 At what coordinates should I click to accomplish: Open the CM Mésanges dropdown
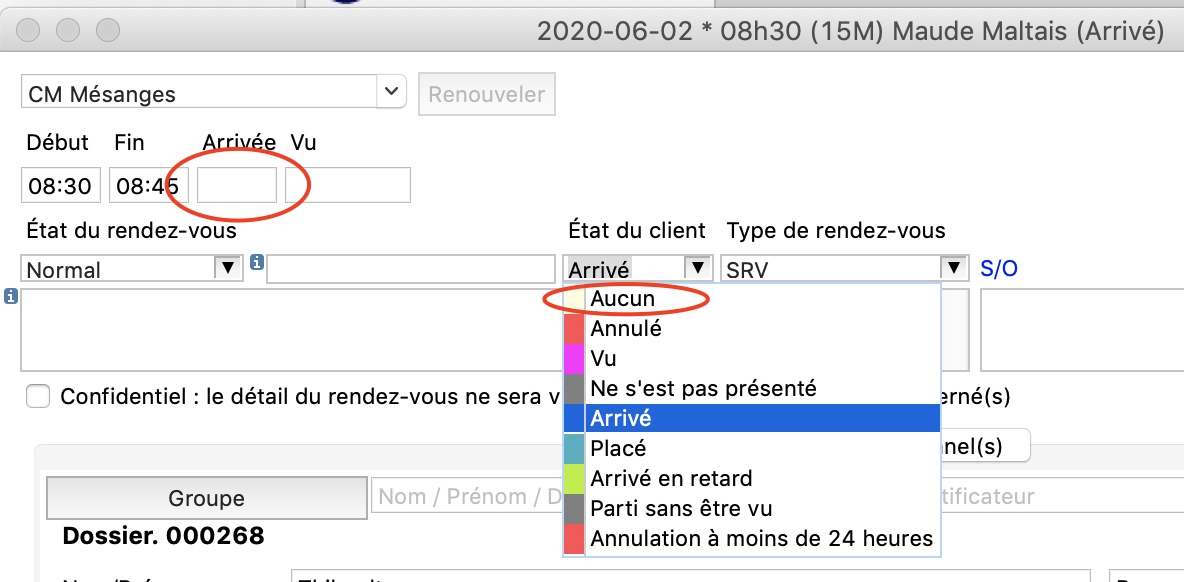click(389, 93)
